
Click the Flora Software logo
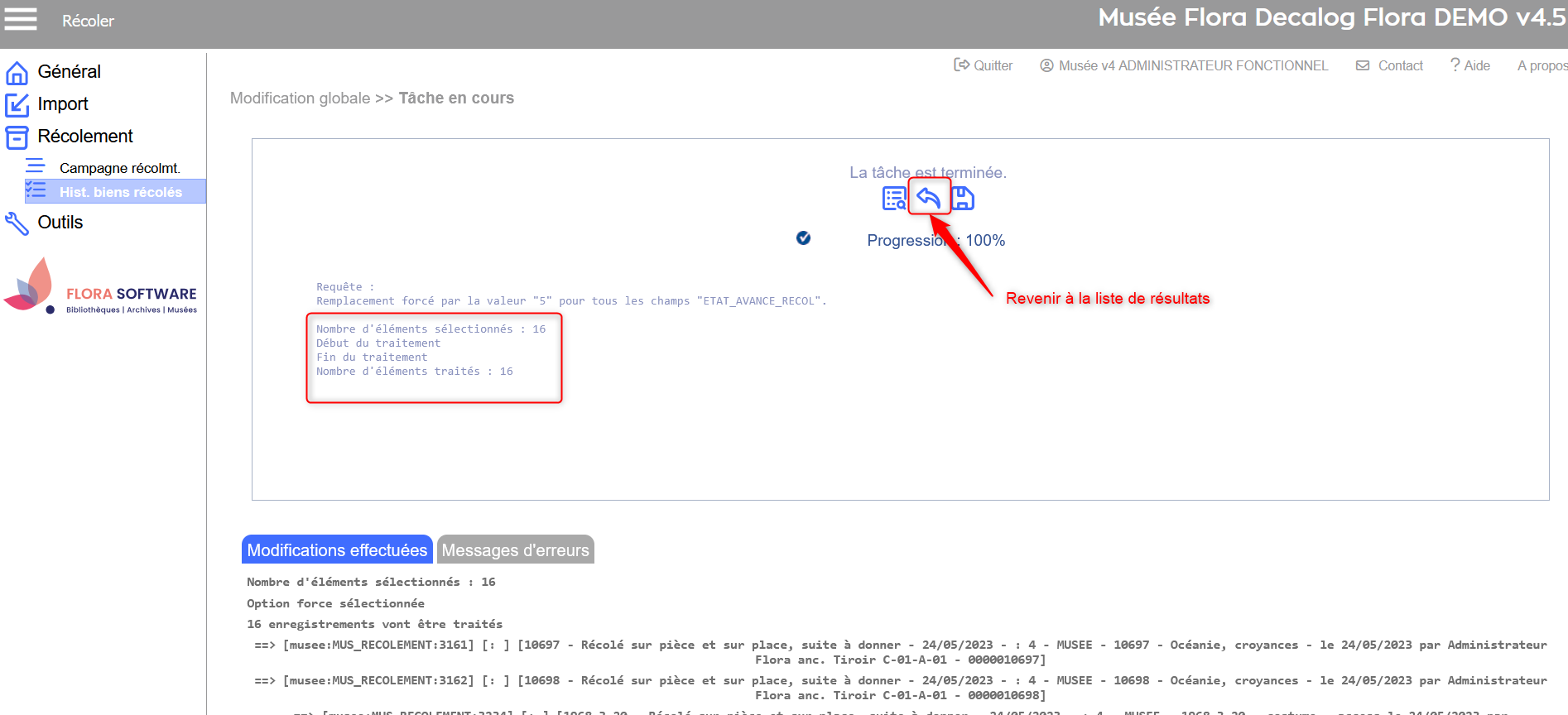[101, 287]
